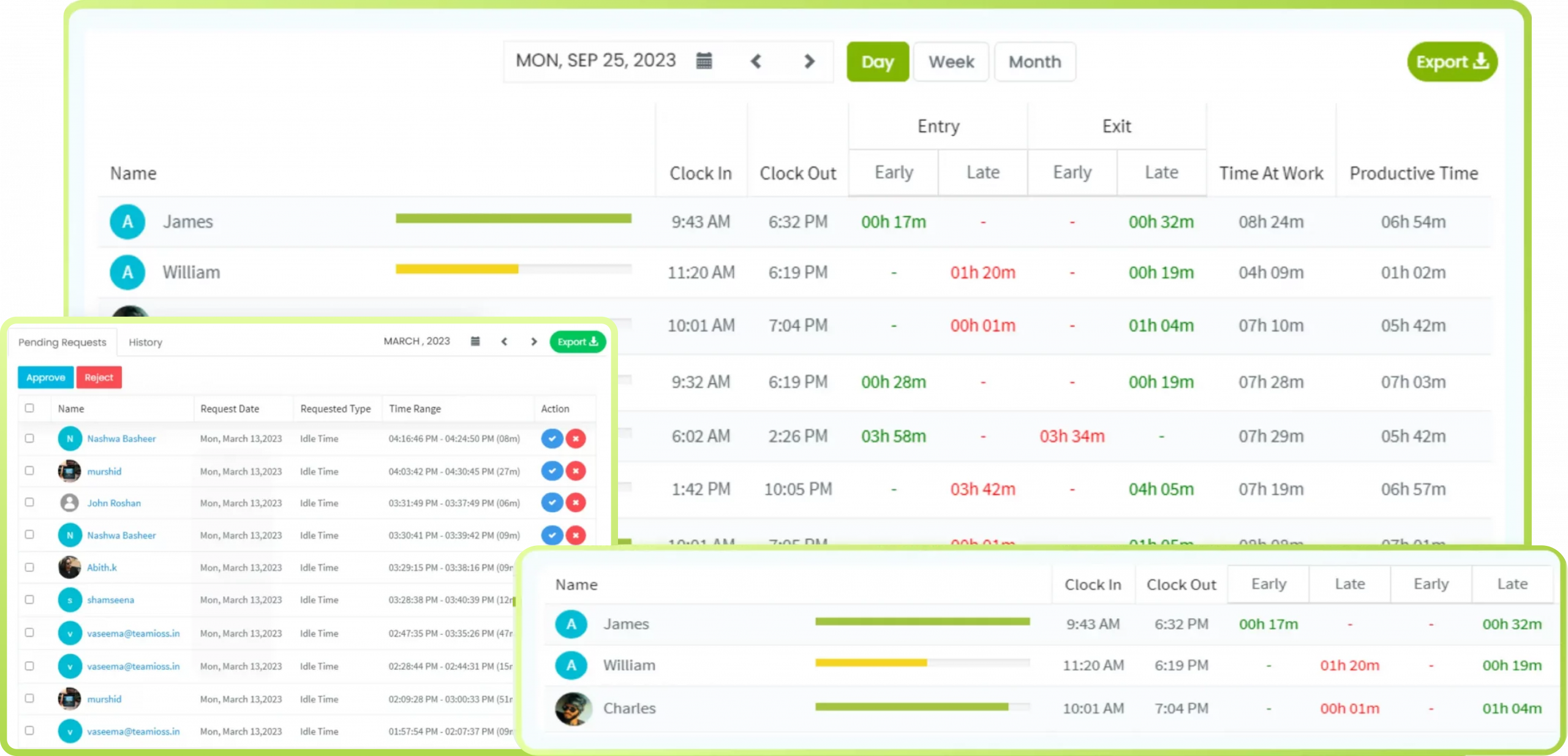Switch to Week view

(951, 62)
